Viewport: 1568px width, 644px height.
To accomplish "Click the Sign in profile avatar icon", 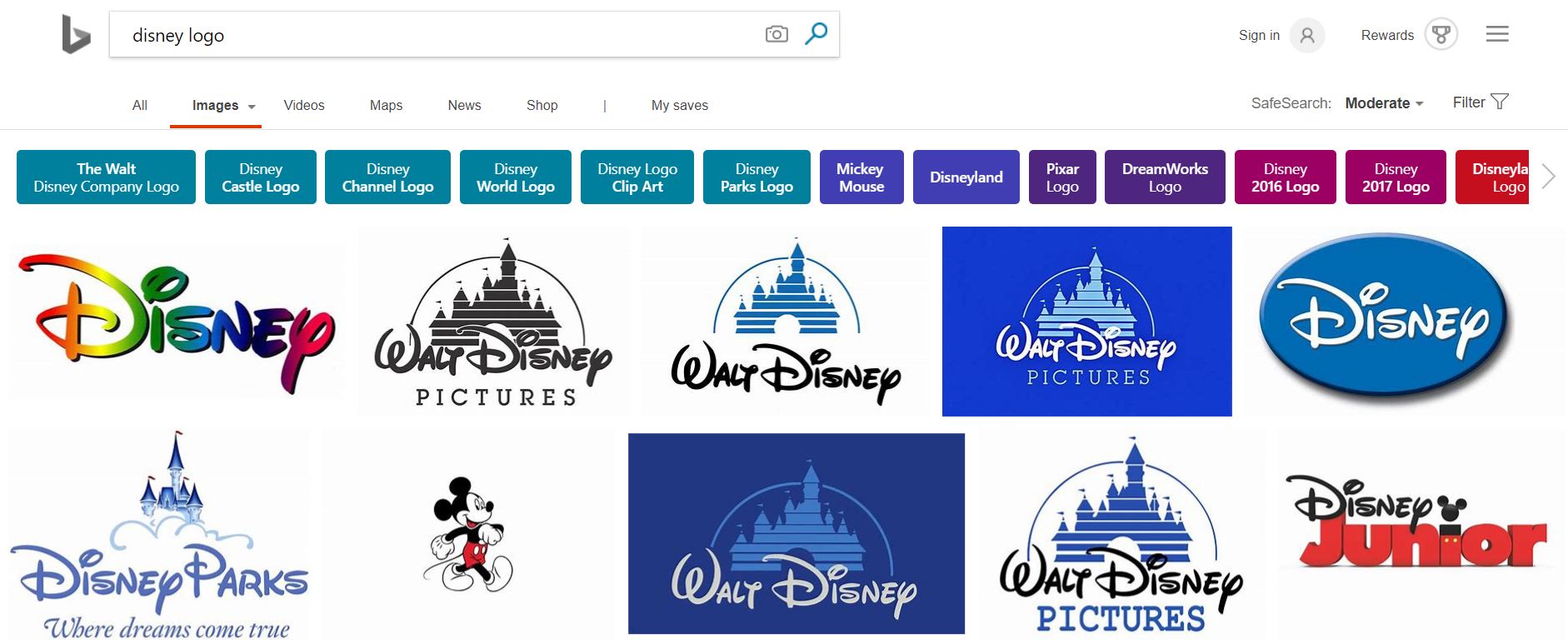I will coord(1307,35).
